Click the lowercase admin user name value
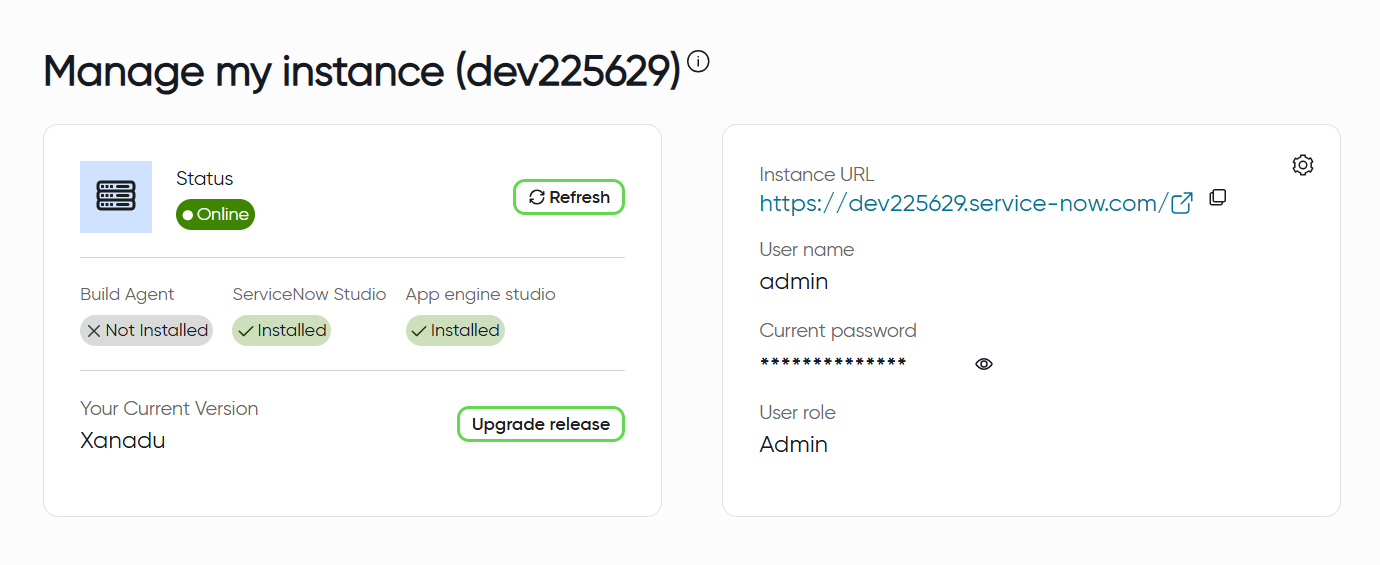Viewport: 1380px width, 565px height. coord(794,282)
